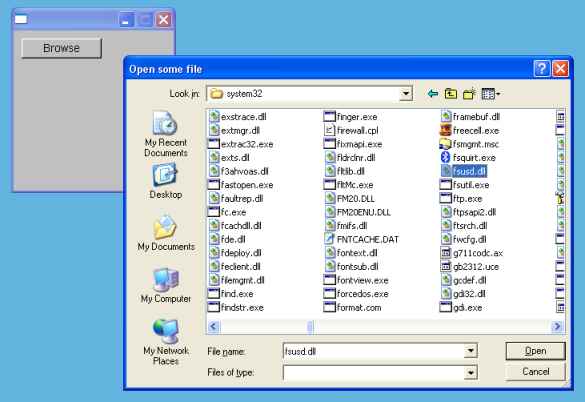This screenshot has width=585, height=402.
Task: Click the right arrow of horizontal scrollbar
Action: [x=557, y=326]
